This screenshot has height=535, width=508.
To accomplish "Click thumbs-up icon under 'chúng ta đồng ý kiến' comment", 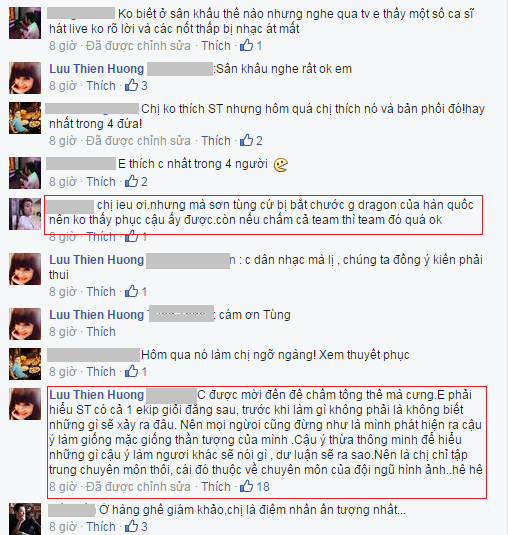I will (131, 291).
